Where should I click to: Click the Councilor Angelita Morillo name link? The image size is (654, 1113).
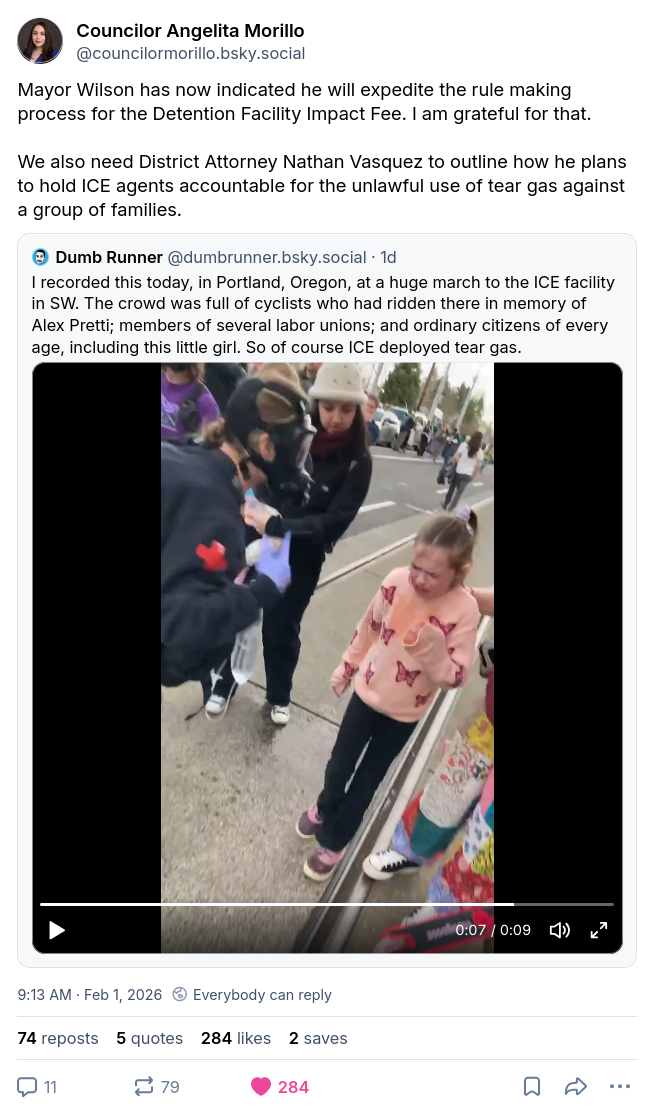[190, 31]
